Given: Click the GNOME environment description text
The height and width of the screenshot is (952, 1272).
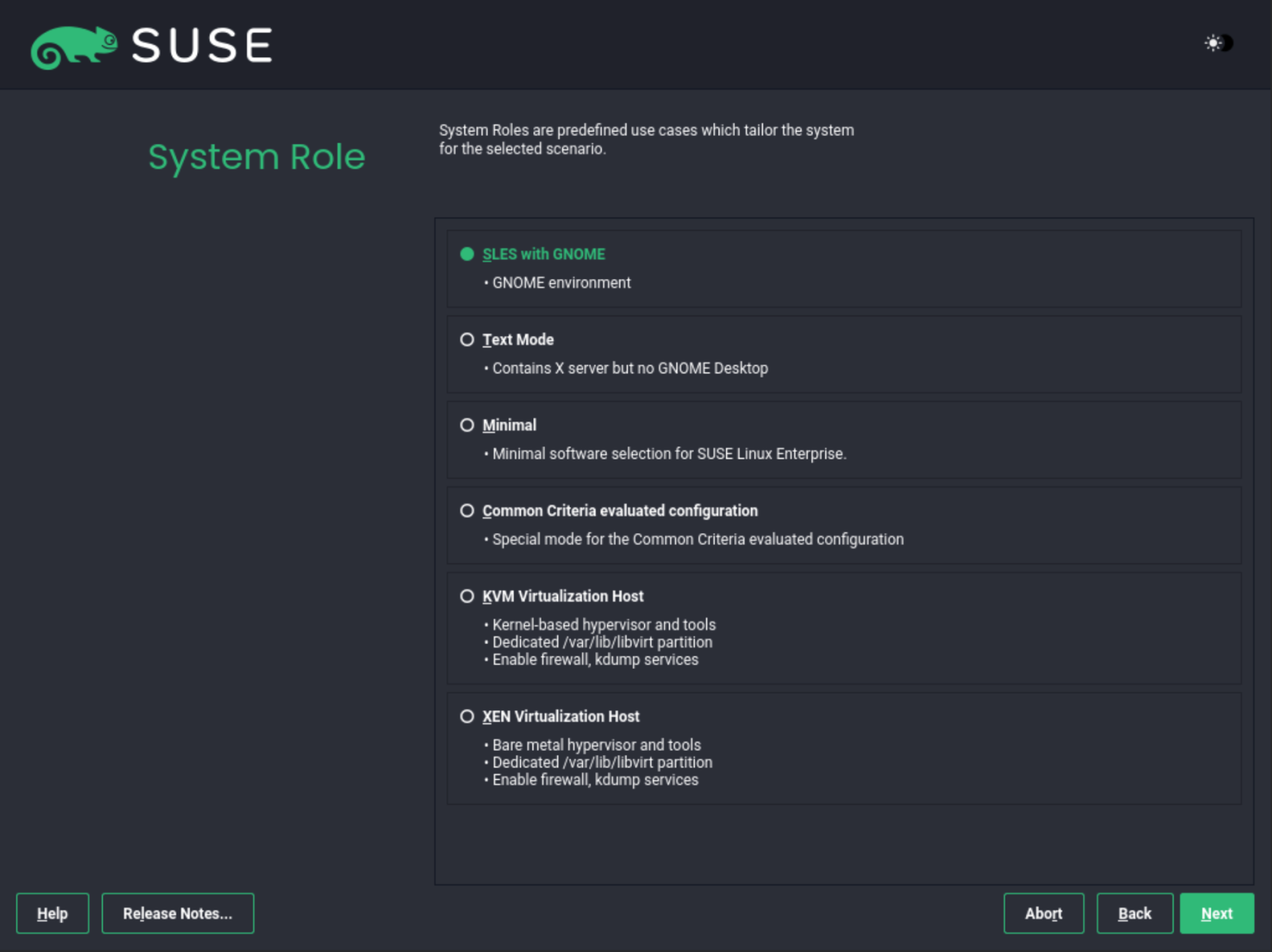Looking at the screenshot, I should pos(561,282).
